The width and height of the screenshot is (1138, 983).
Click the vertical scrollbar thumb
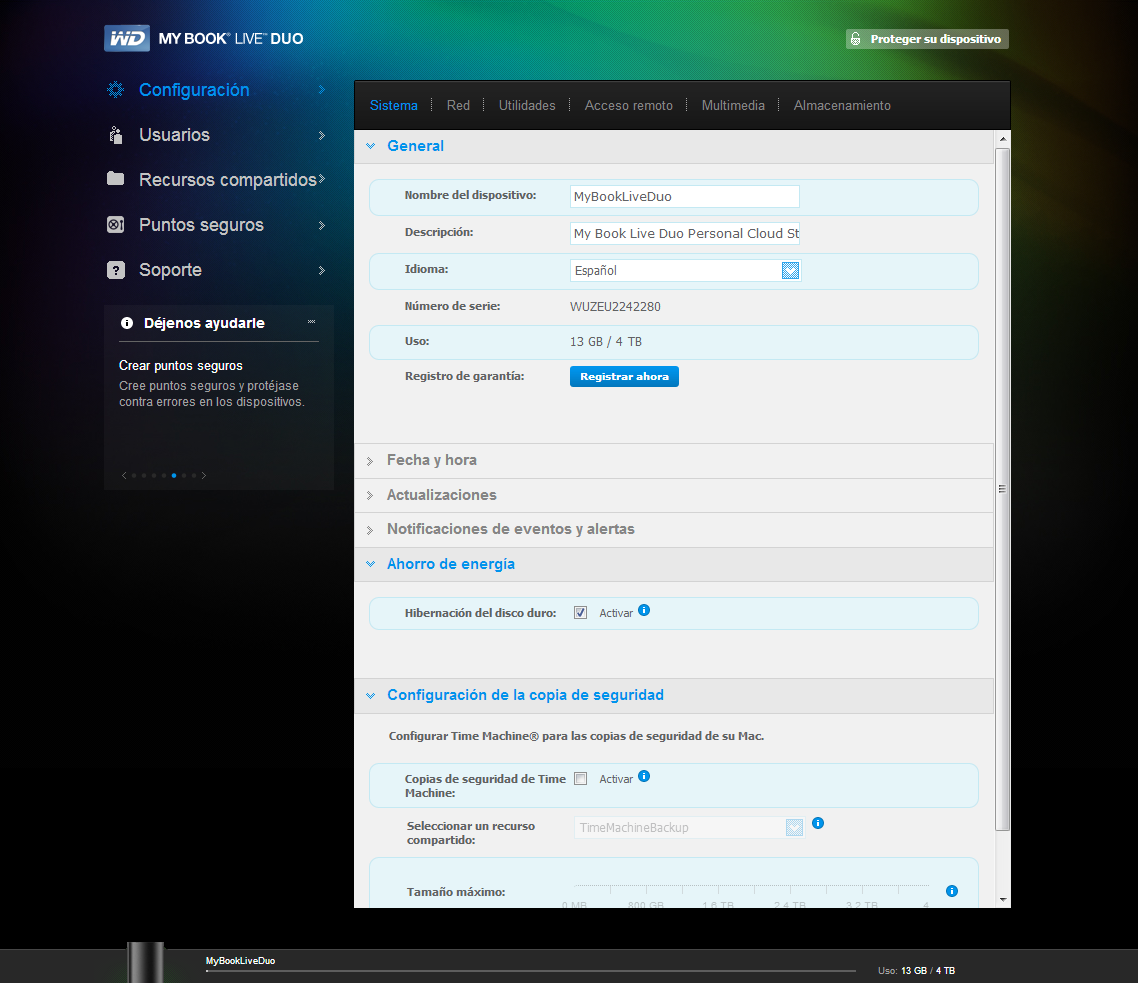point(1002,489)
